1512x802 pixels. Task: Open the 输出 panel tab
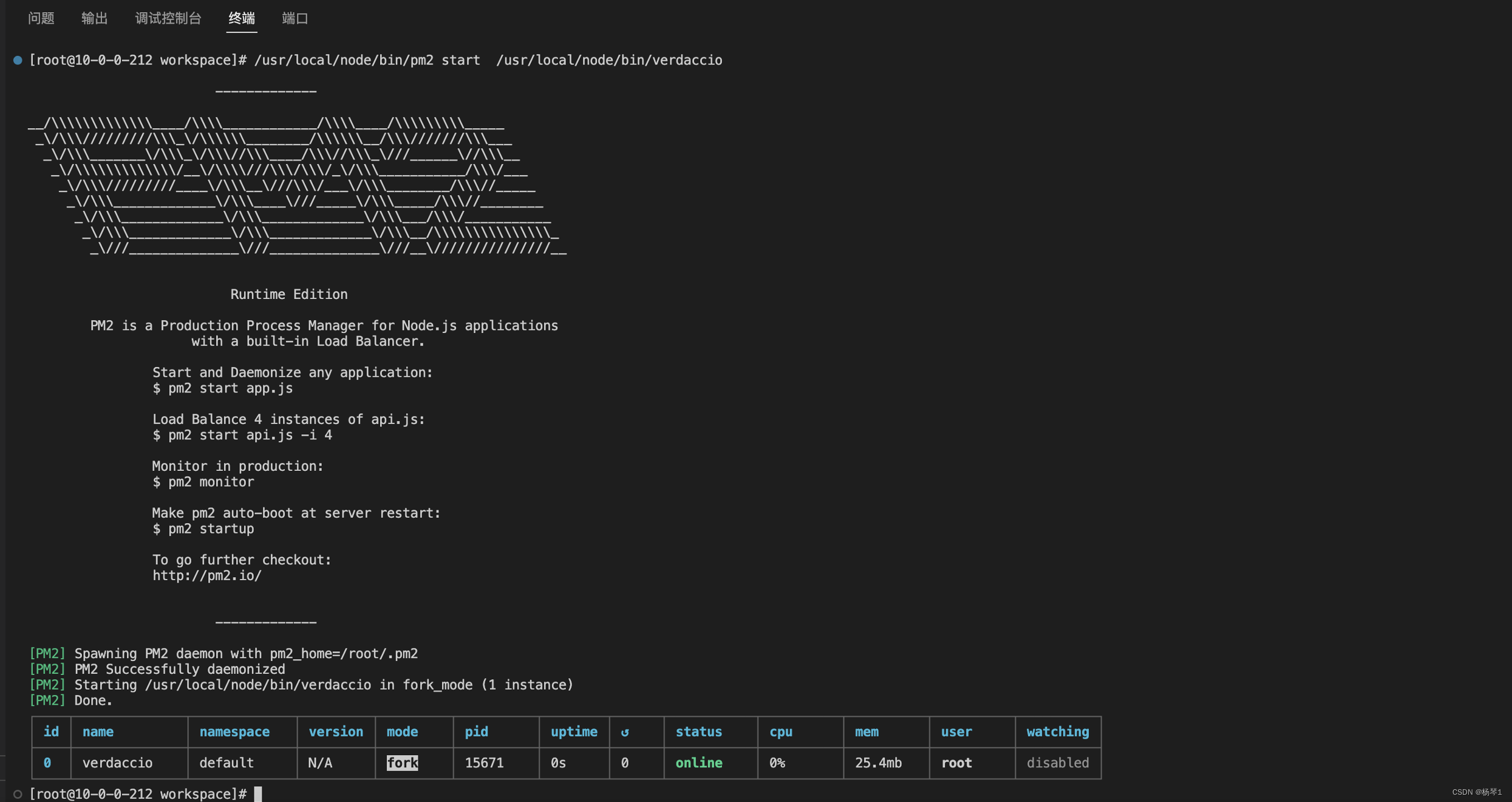(94, 18)
